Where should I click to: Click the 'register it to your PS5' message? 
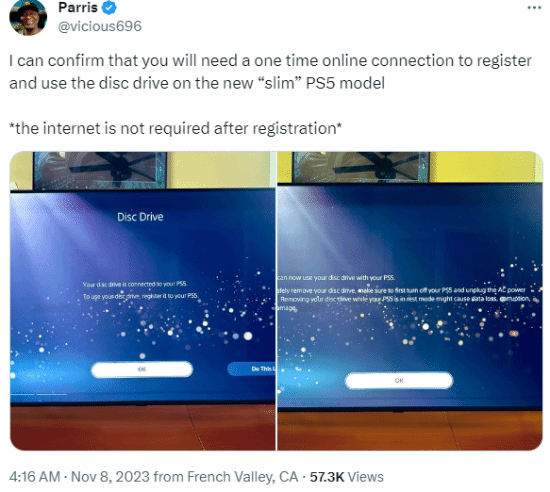[x=141, y=296]
